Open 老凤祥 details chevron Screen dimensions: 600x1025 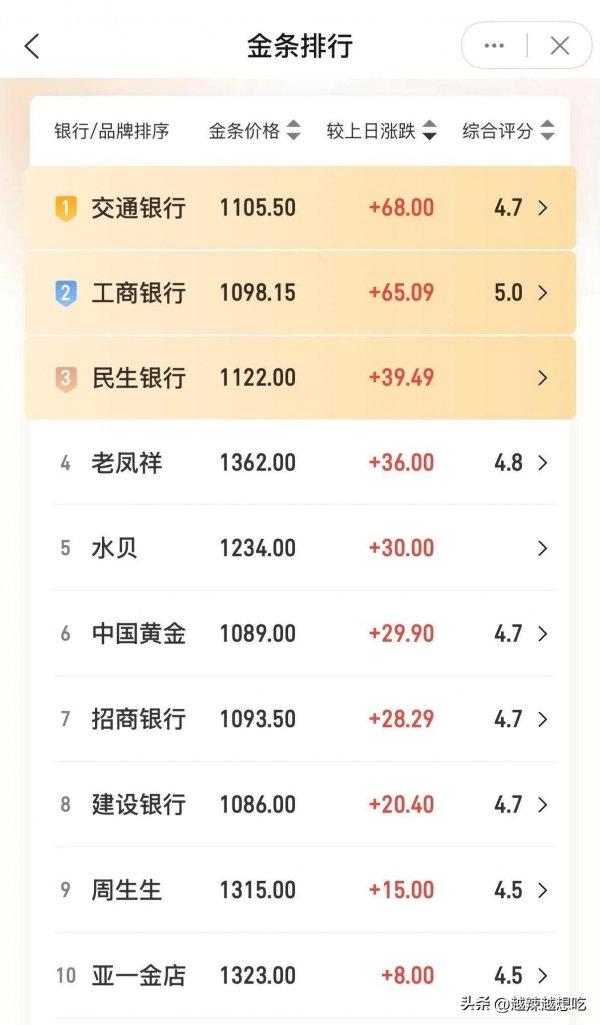[543, 463]
